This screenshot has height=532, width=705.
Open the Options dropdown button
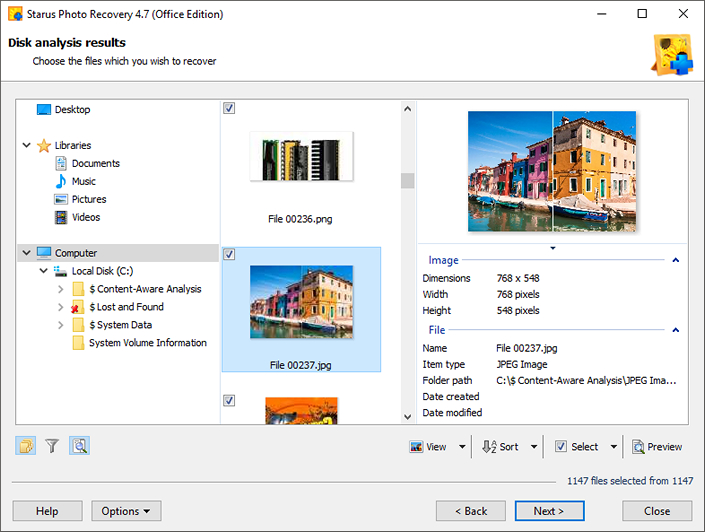point(126,511)
